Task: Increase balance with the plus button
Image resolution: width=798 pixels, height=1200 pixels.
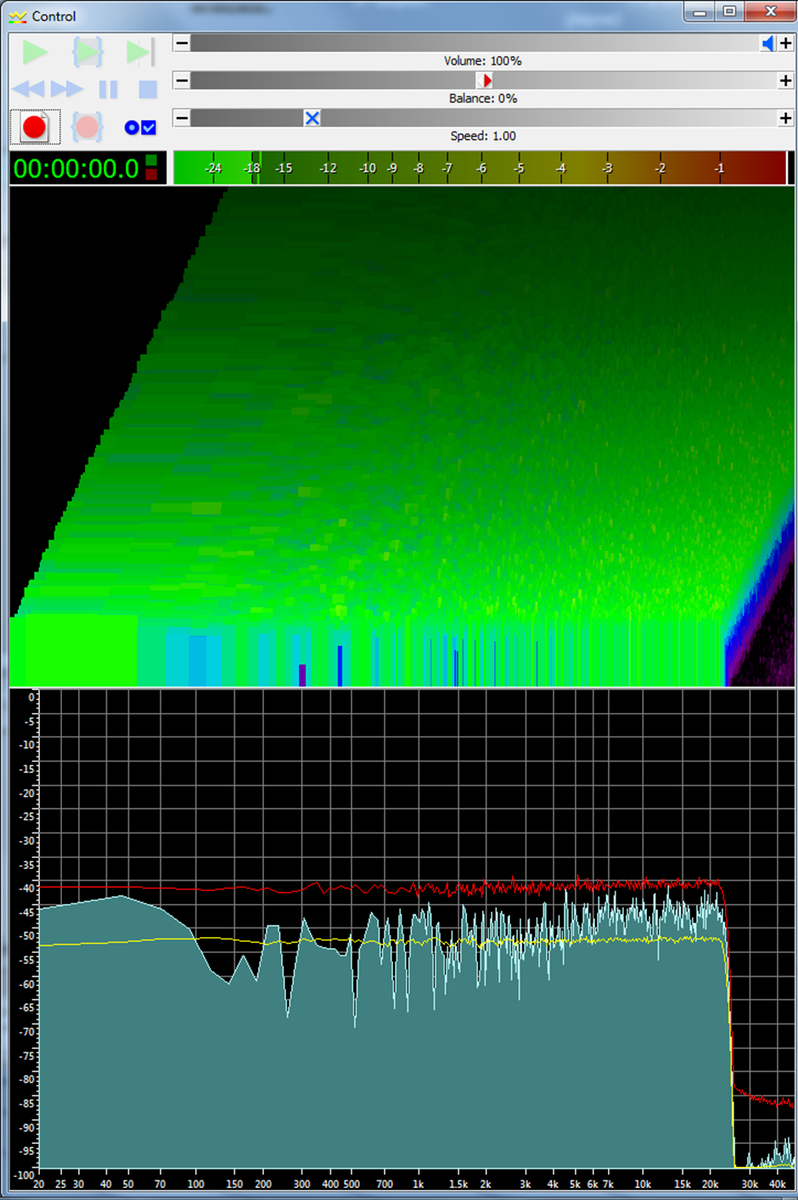Action: pos(786,80)
